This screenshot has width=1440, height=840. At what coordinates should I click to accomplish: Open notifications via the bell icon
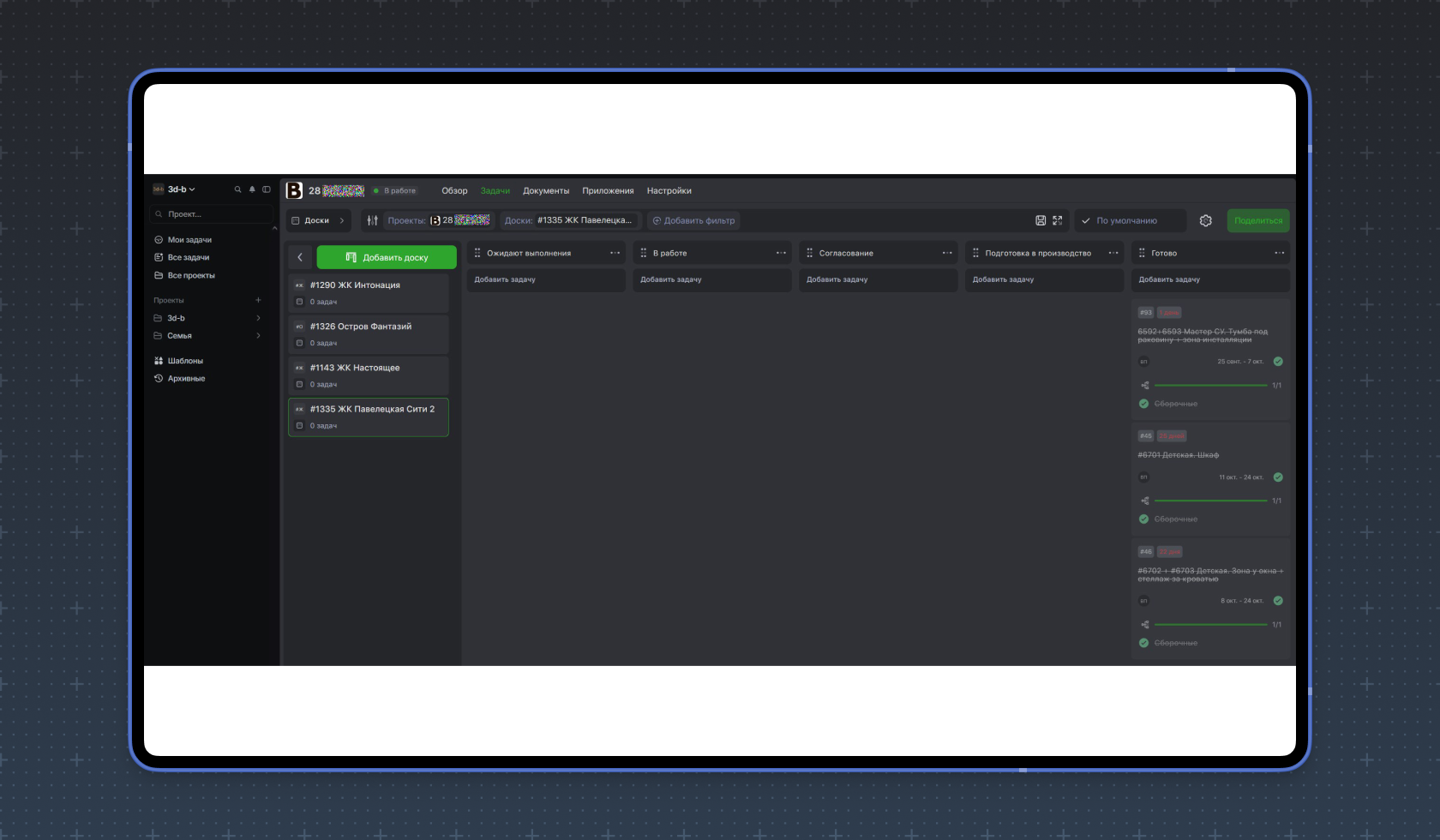tap(252, 189)
